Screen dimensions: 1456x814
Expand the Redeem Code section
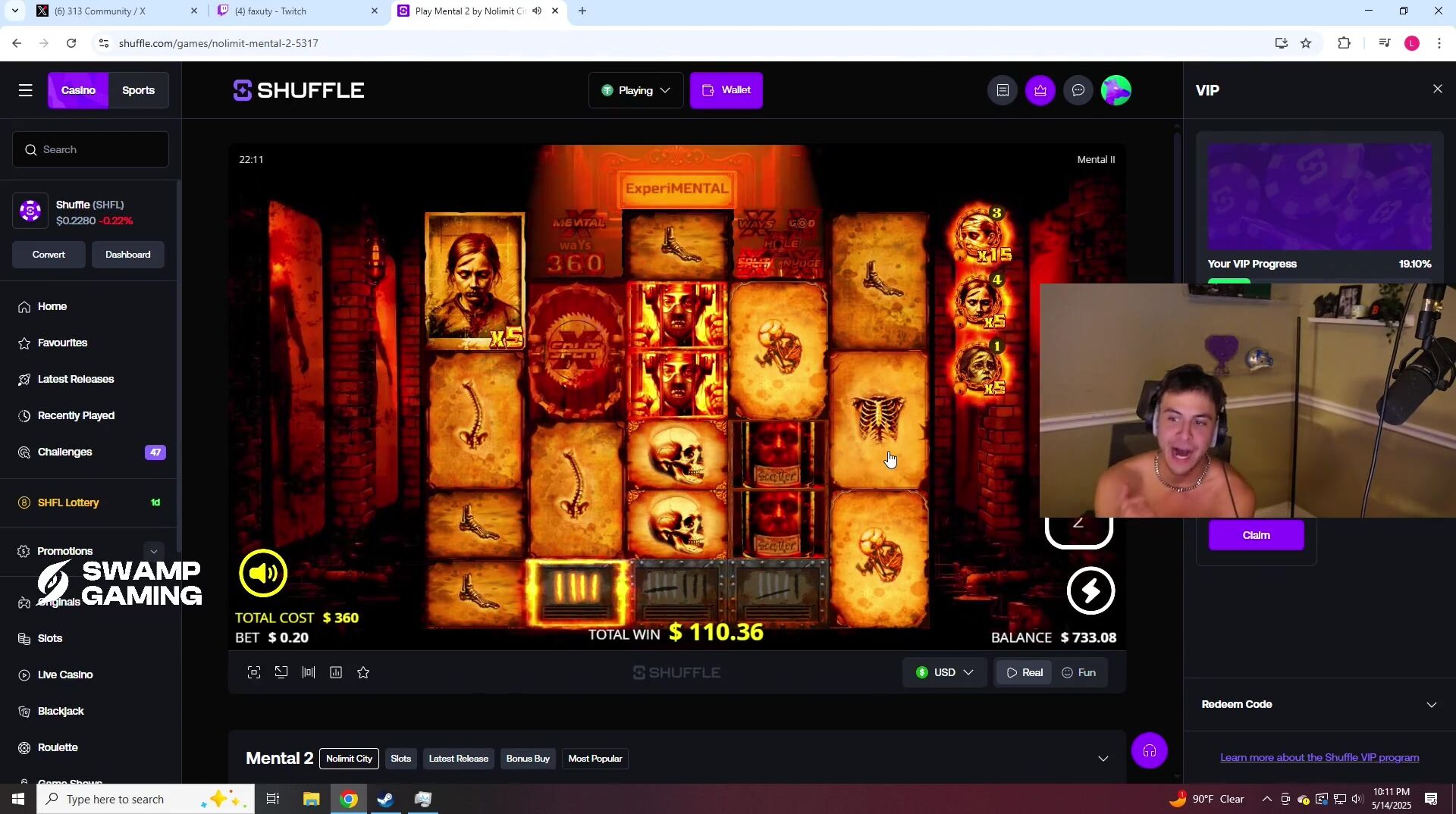[1319, 705]
